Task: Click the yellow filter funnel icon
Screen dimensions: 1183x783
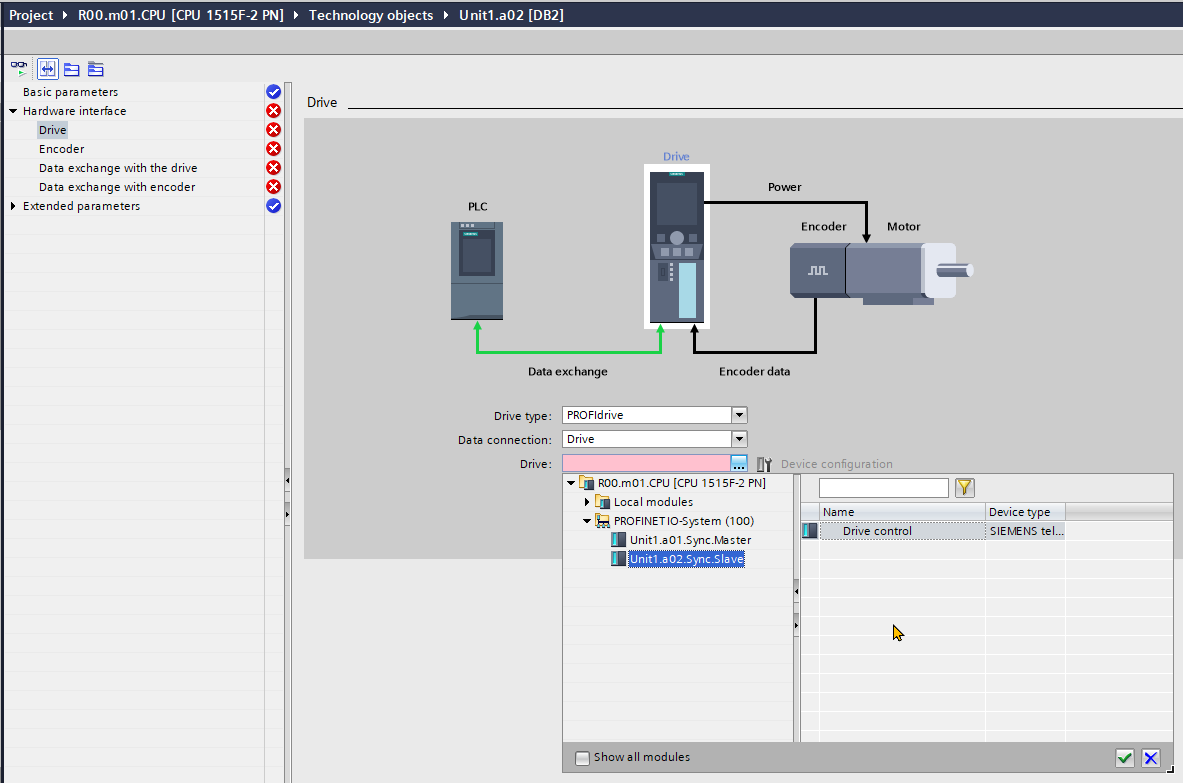Action: coord(965,488)
